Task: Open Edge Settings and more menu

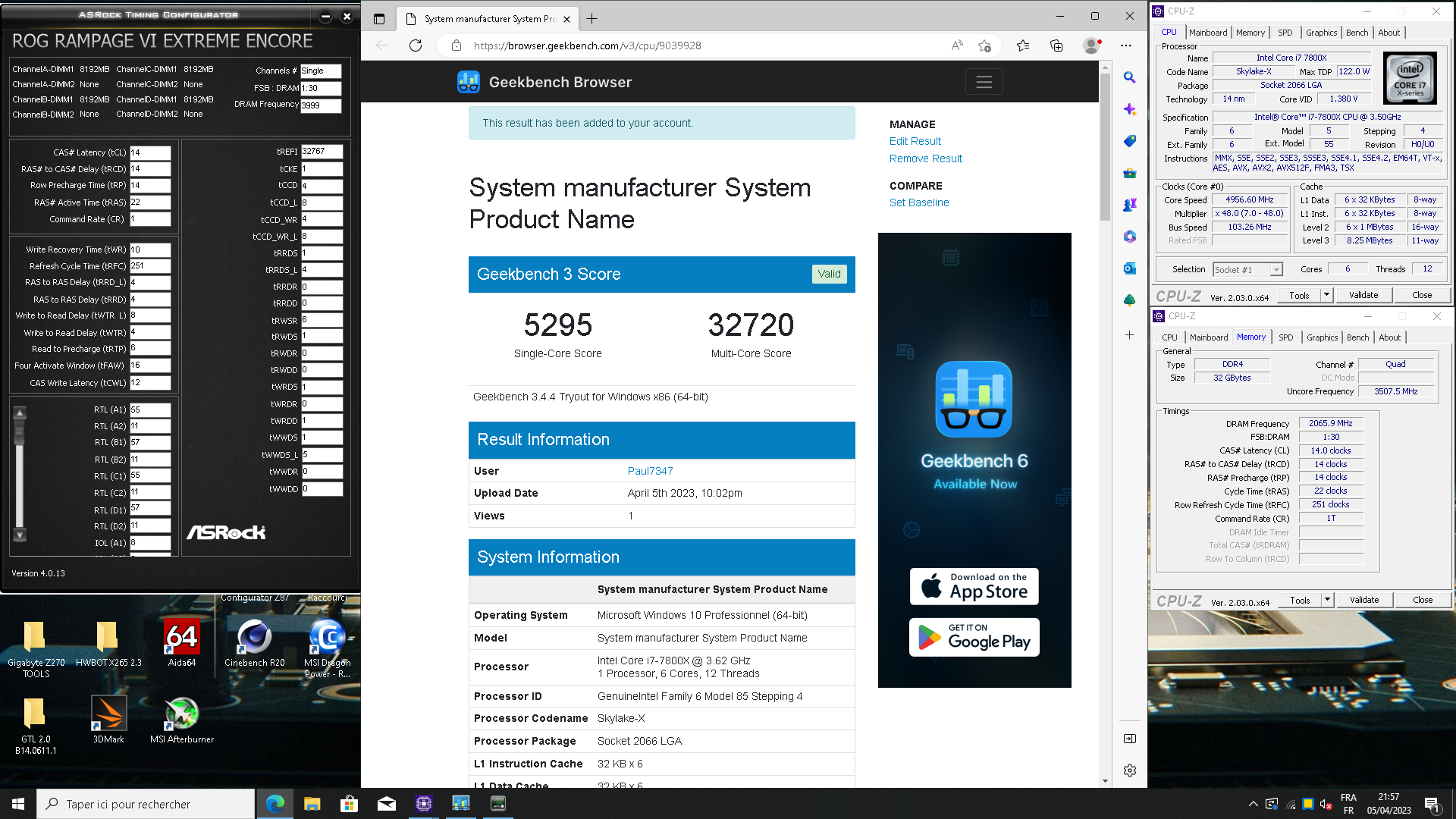Action: tap(1126, 45)
